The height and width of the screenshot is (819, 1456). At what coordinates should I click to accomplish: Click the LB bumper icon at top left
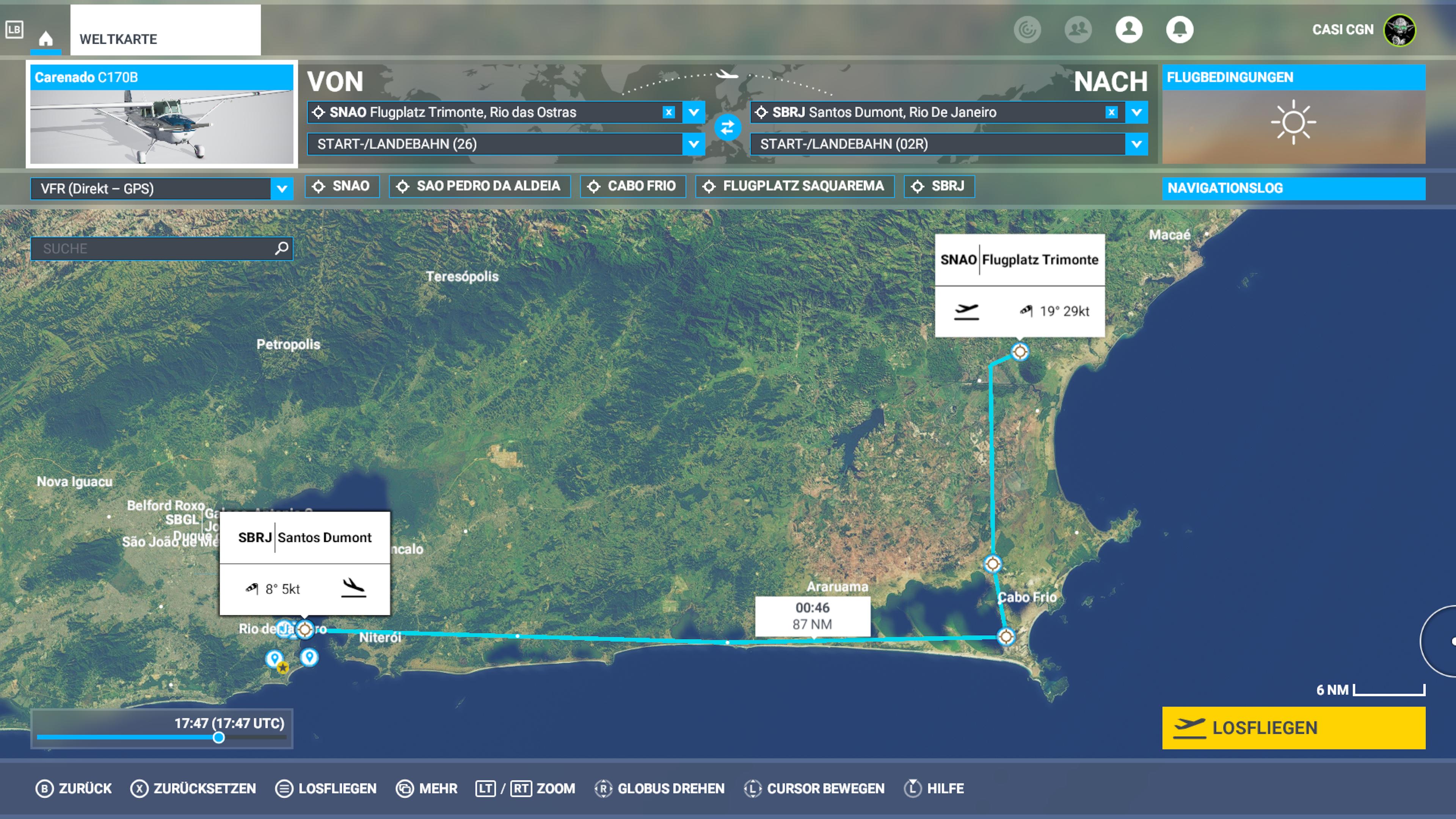pos(14,30)
